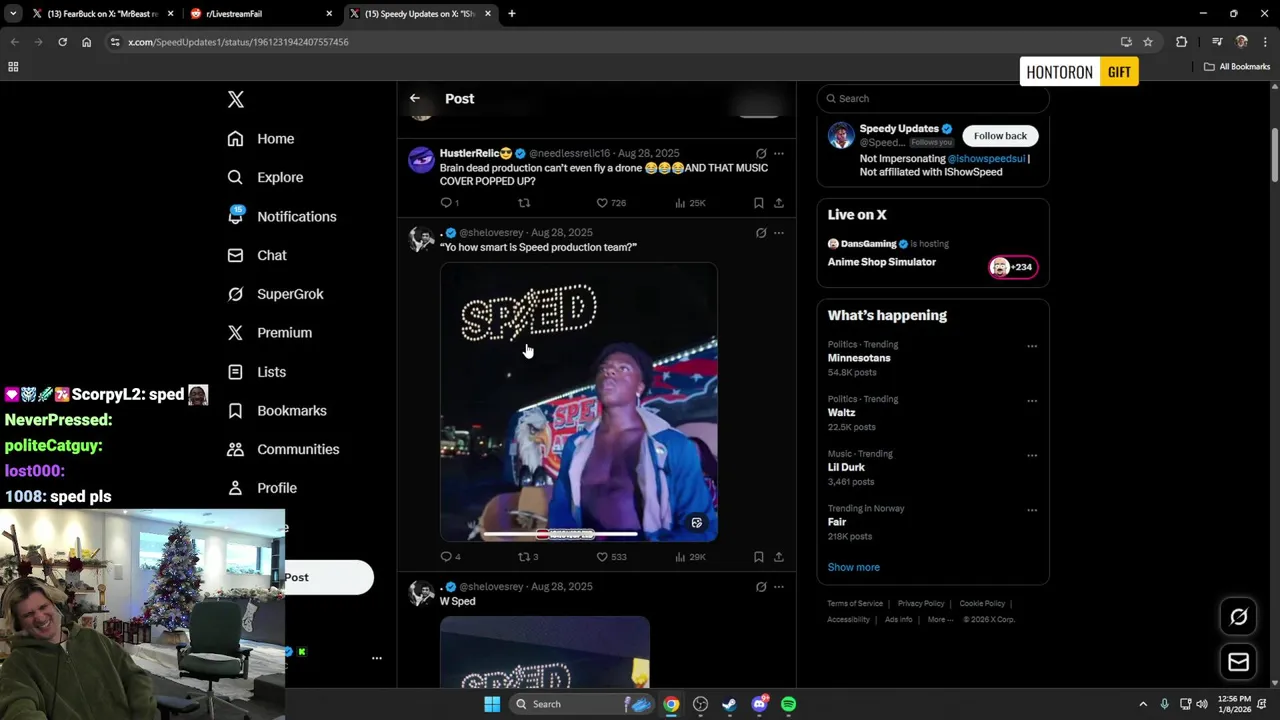The width and height of the screenshot is (1280, 720).
Task: Repost the "Yo how smart" post
Action: point(527,557)
